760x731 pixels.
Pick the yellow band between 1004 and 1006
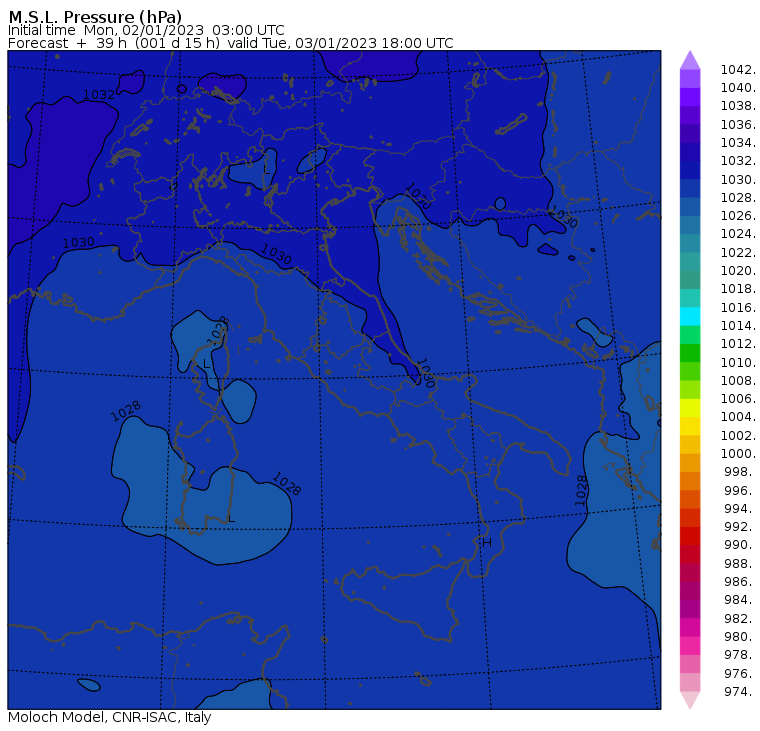(x=690, y=408)
